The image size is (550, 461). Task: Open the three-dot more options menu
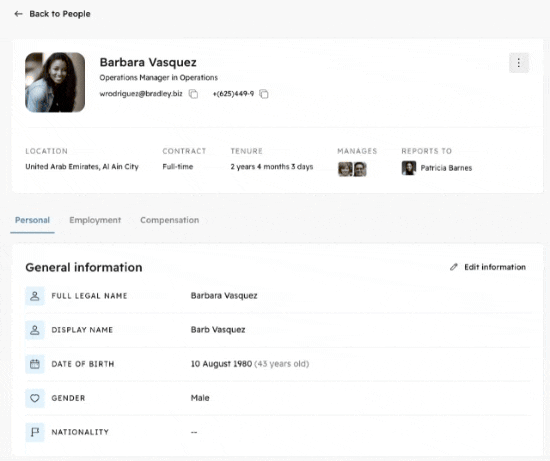point(518,63)
